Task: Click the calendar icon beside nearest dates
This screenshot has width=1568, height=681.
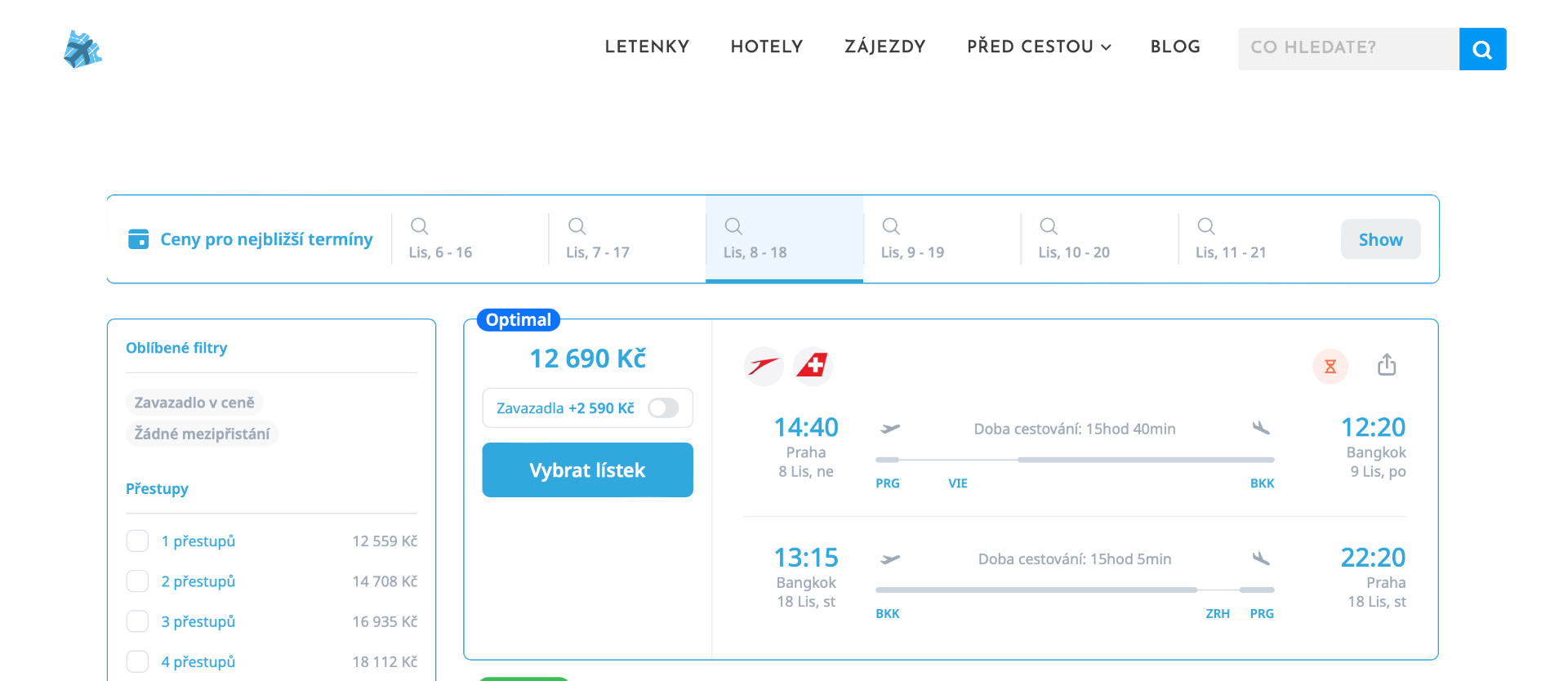Action: 139,239
